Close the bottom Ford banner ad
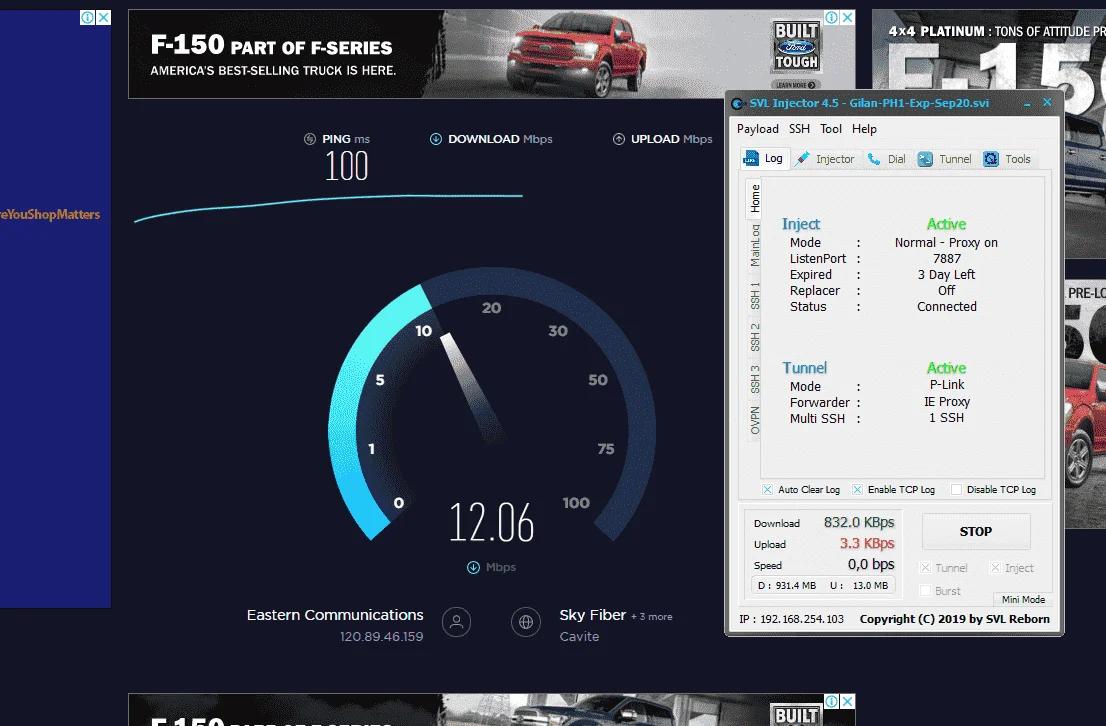The width and height of the screenshot is (1106, 726). (848, 701)
